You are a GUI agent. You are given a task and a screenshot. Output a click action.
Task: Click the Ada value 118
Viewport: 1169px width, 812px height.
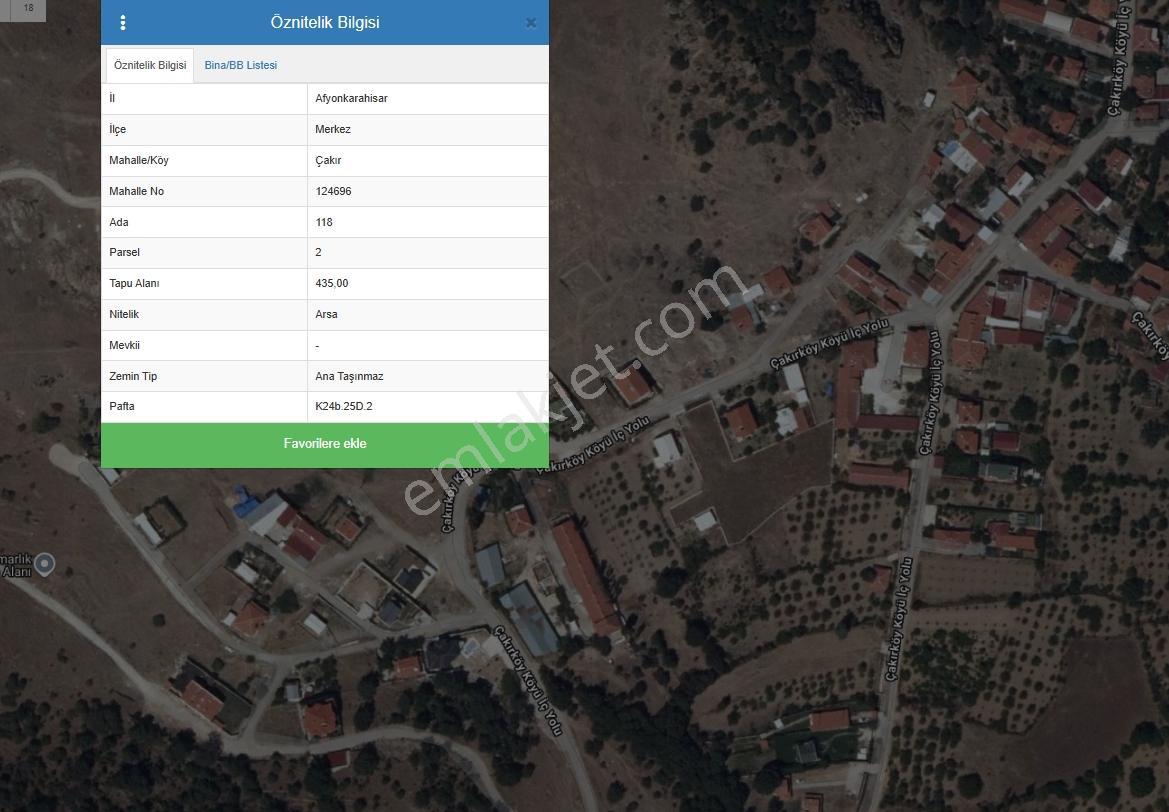[324, 222]
